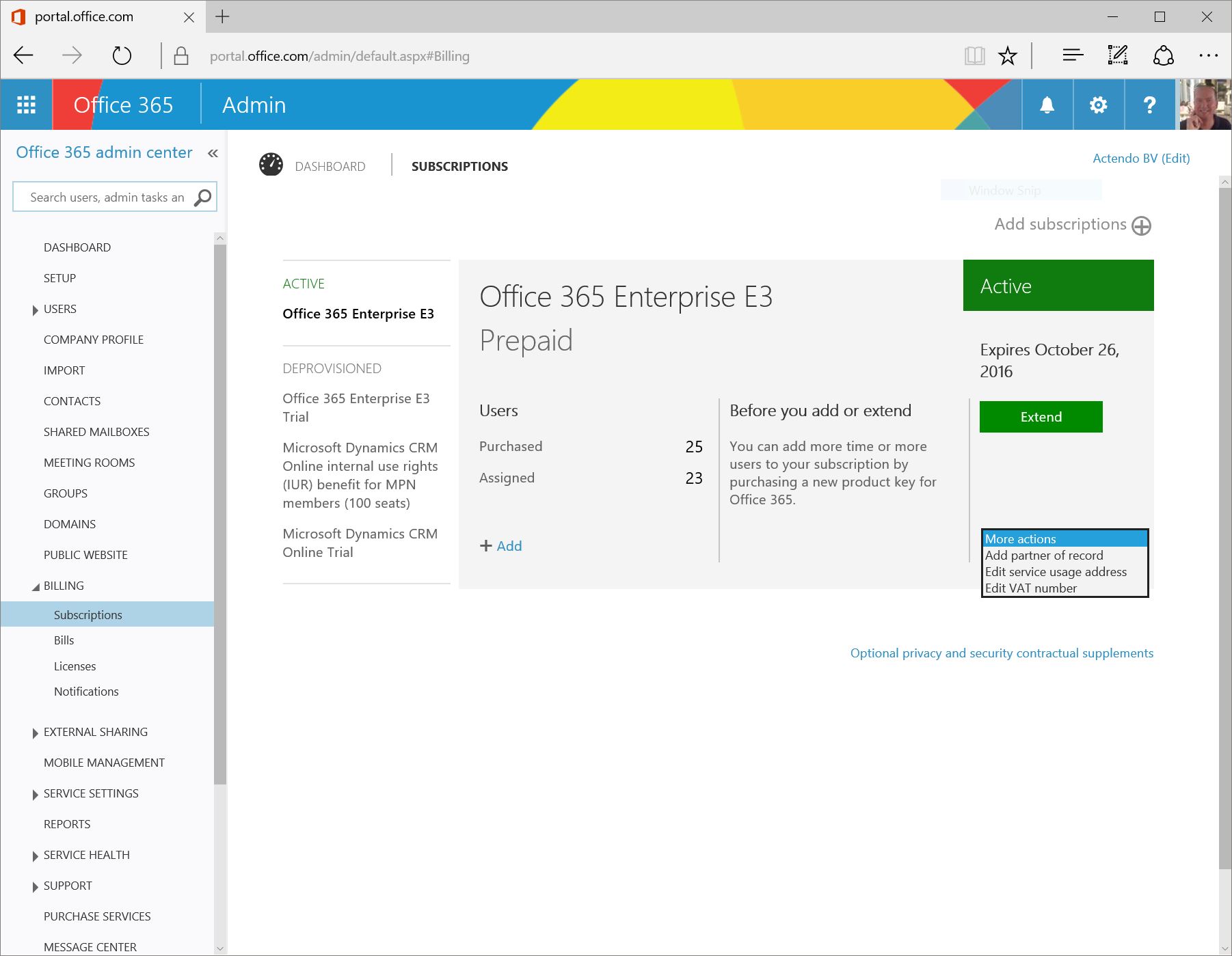Open a new browser tab
1232x956 pixels.
(222, 16)
